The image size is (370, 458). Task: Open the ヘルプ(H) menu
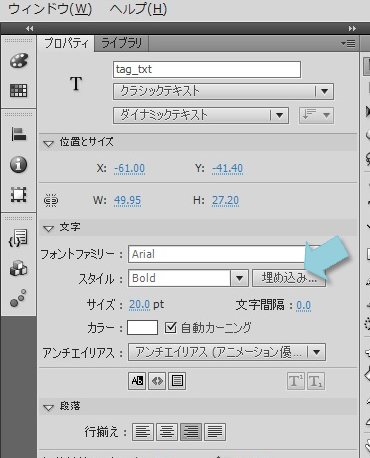(x=138, y=9)
